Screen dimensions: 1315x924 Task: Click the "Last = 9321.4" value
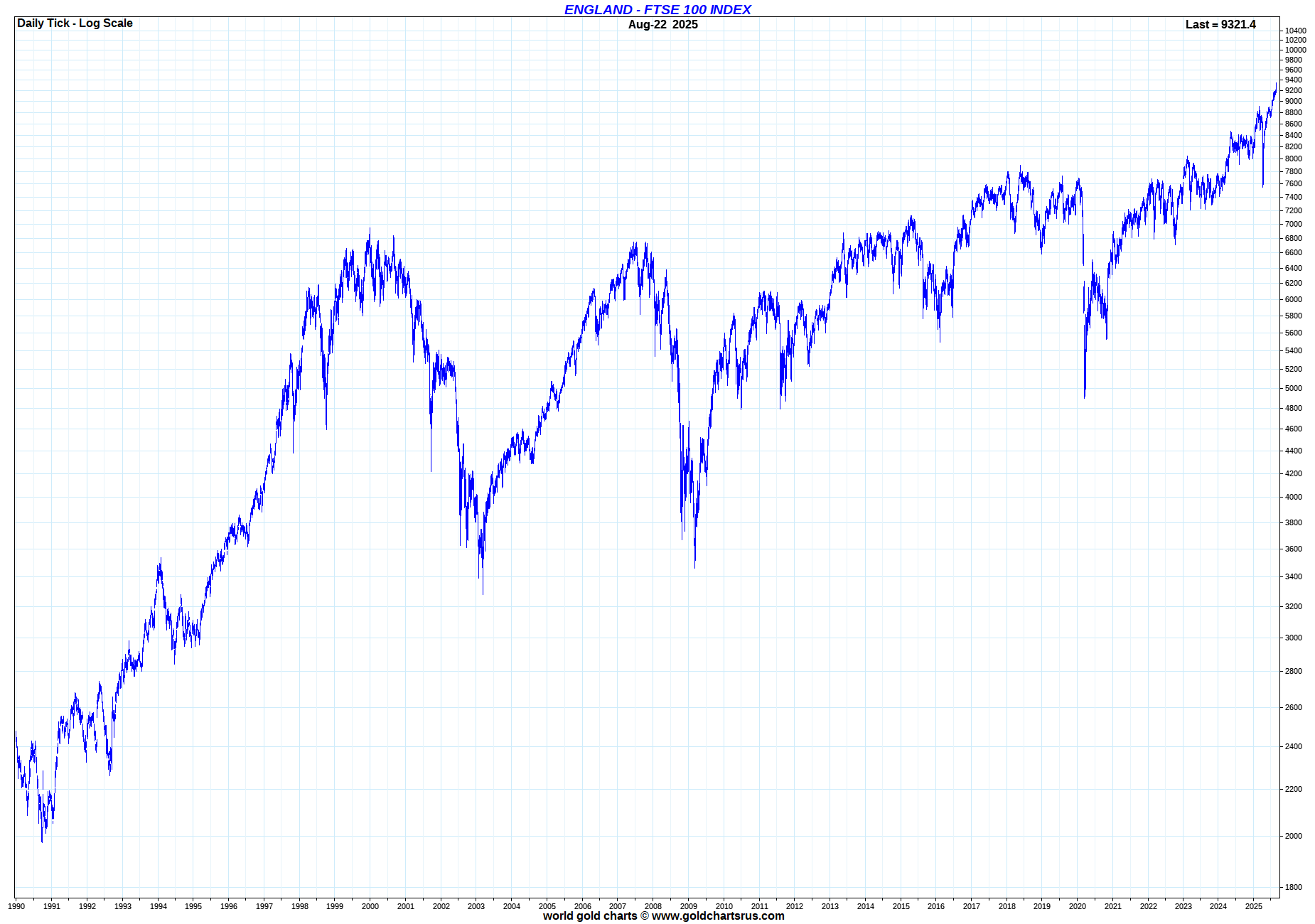(x=1220, y=25)
